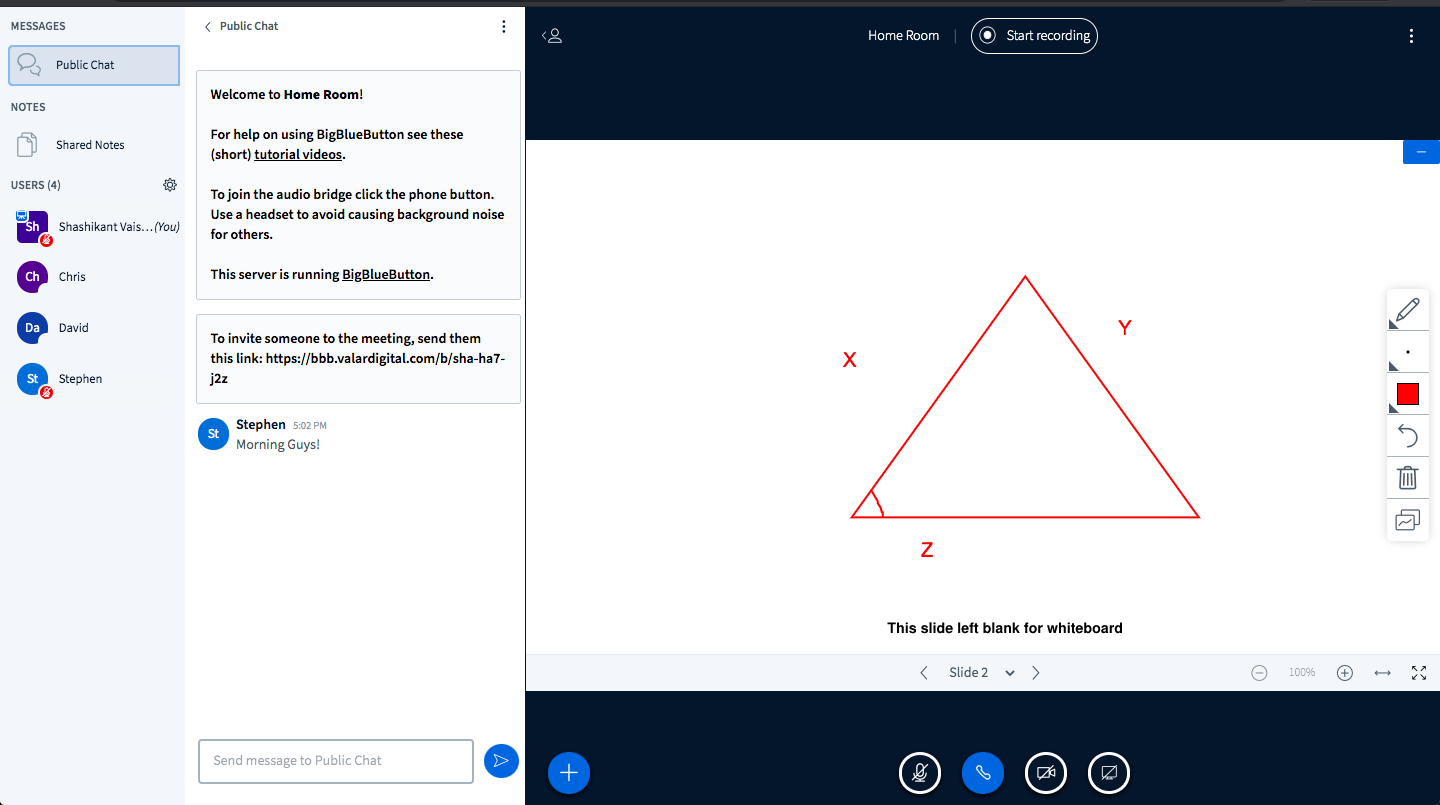Open the meeting options three-dot menu
The image size is (1440, 805).
[x=1411, y=36]
